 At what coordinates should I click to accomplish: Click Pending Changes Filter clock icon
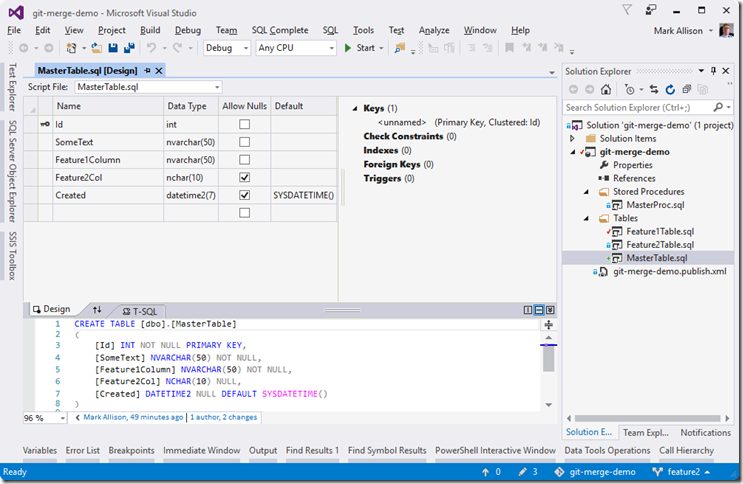629,90
